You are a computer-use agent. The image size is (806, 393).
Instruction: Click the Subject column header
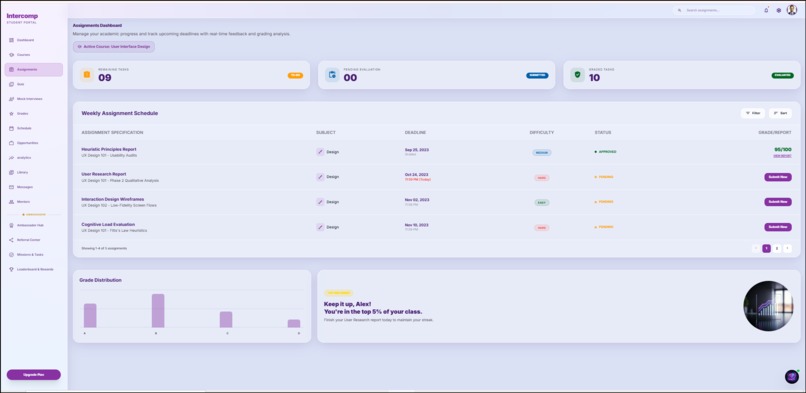(325, 133)
